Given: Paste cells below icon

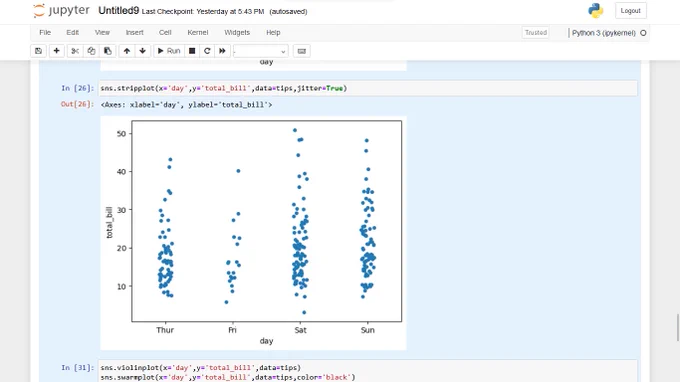Looking at the screenshot, I should click(108, 51).
